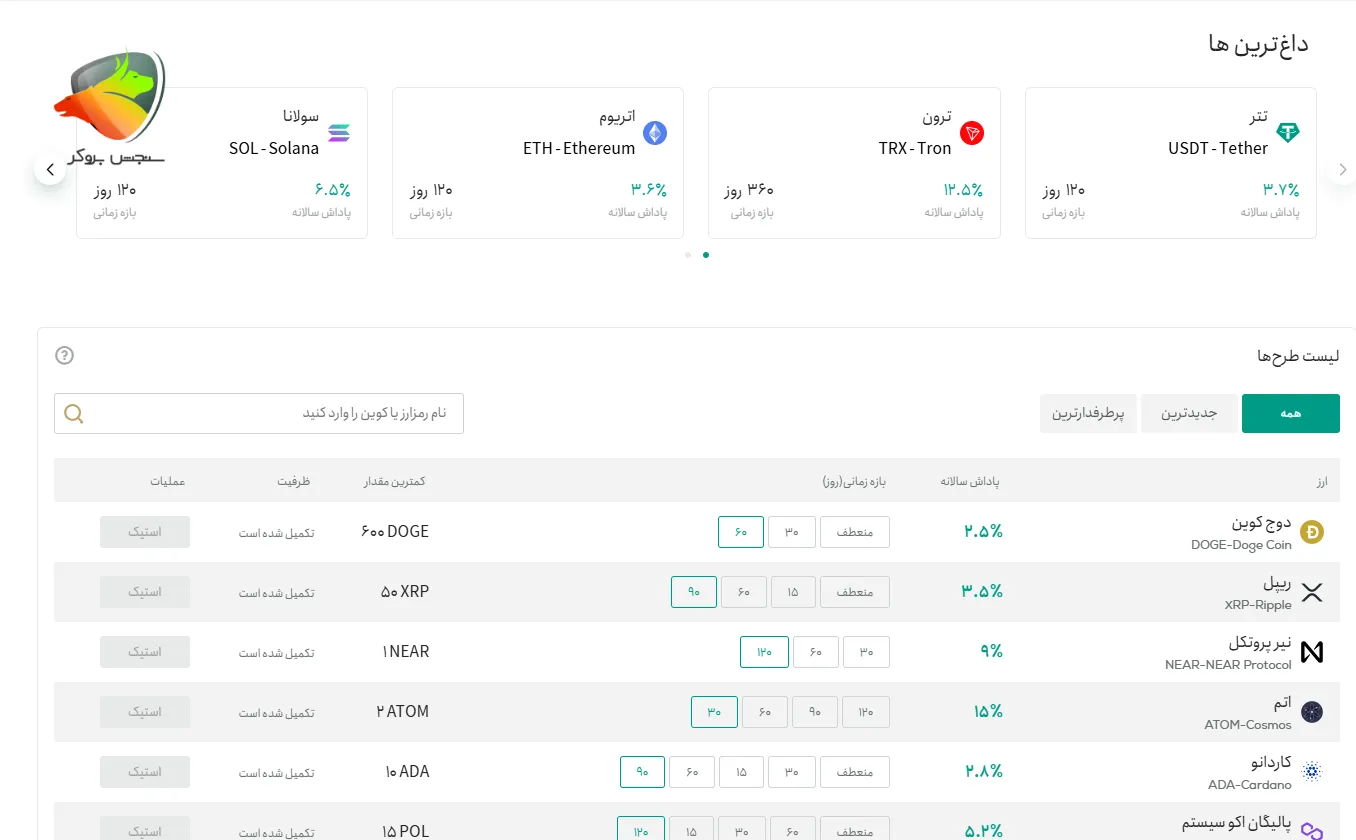Click the Tron TRX red icon

[x=971, y=133]
